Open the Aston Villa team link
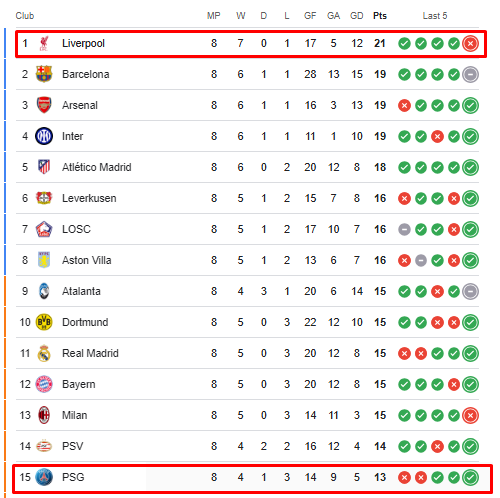This screenshot has height=498, width=500. point(87,260)
